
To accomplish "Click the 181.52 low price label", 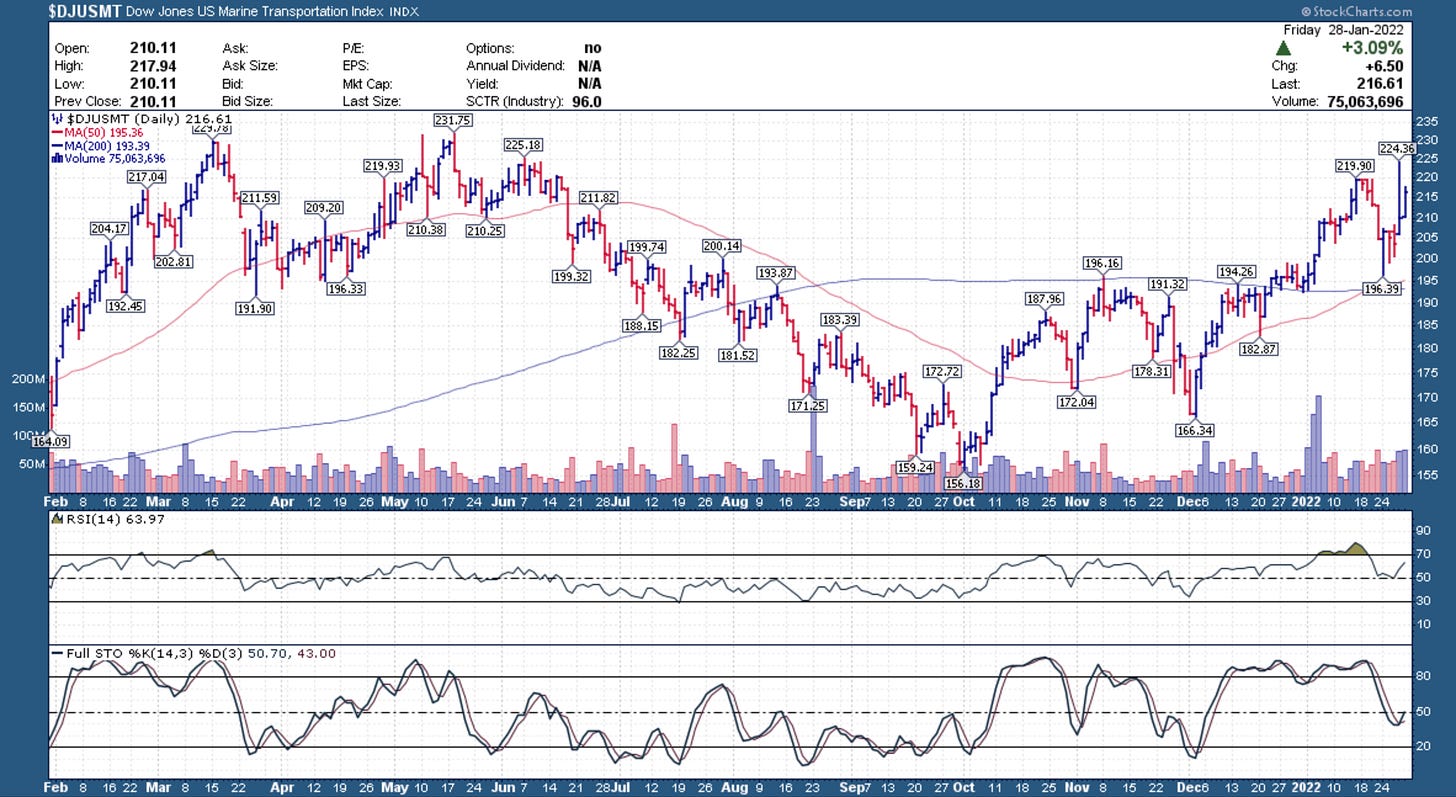I will tap(737, 355).
